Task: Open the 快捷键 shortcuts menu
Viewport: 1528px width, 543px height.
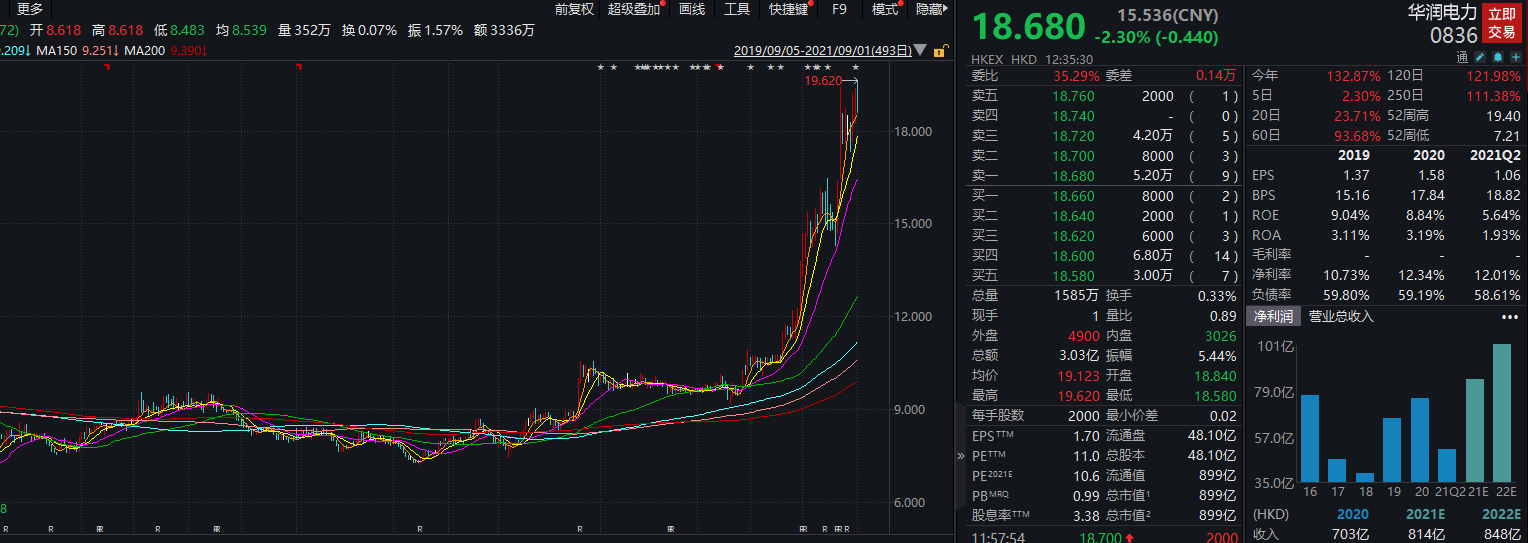Action: click(789, 9)
